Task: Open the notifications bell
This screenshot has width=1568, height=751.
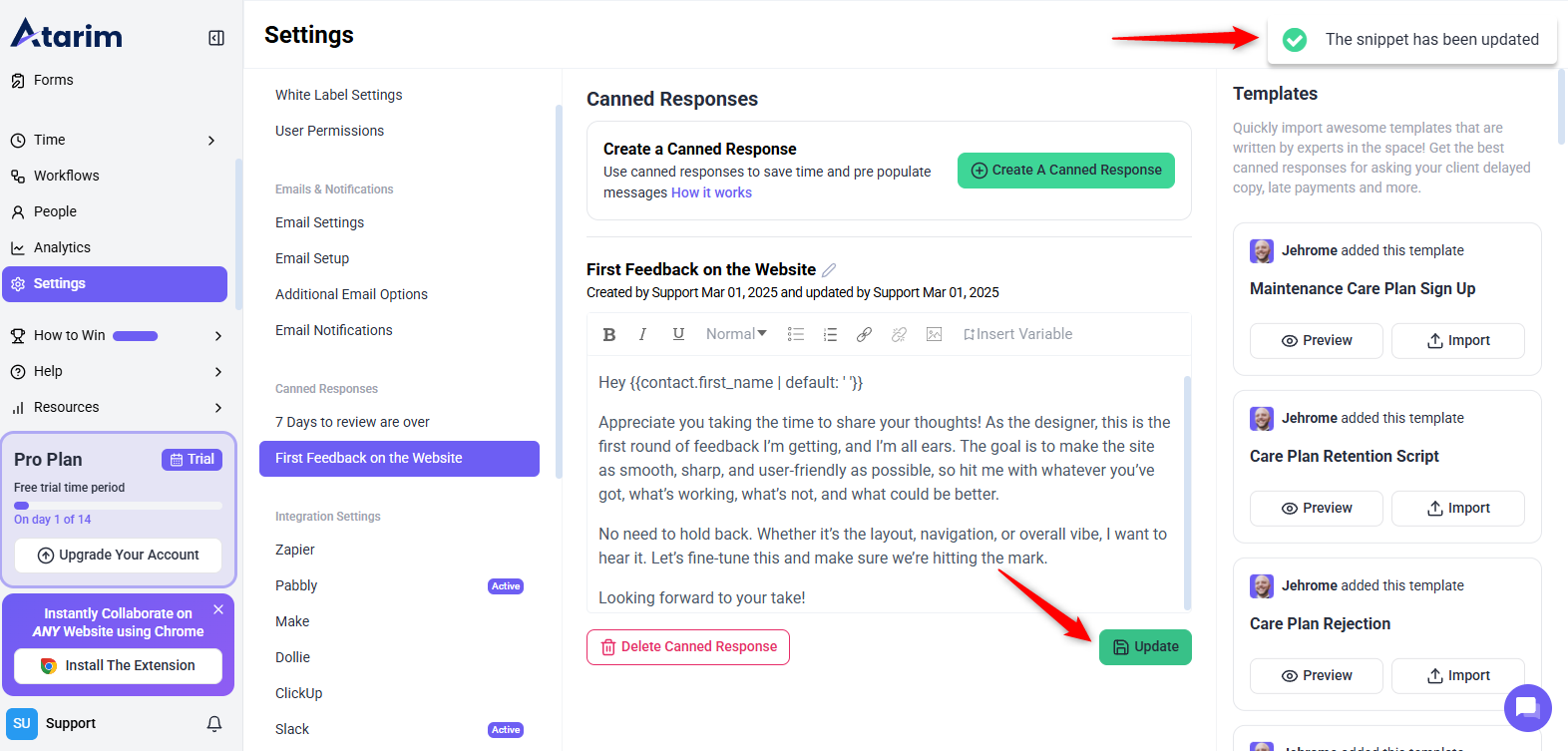Action: tap(214, 724)
